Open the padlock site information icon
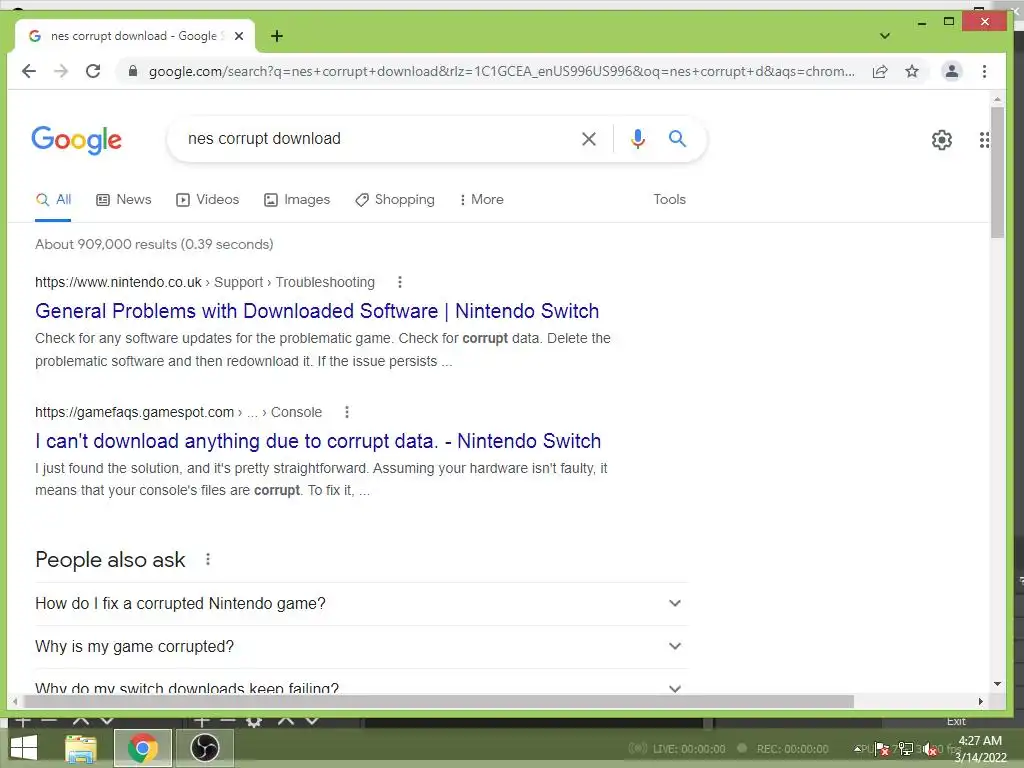The image size is (1024, 768). tap(133, 71)
